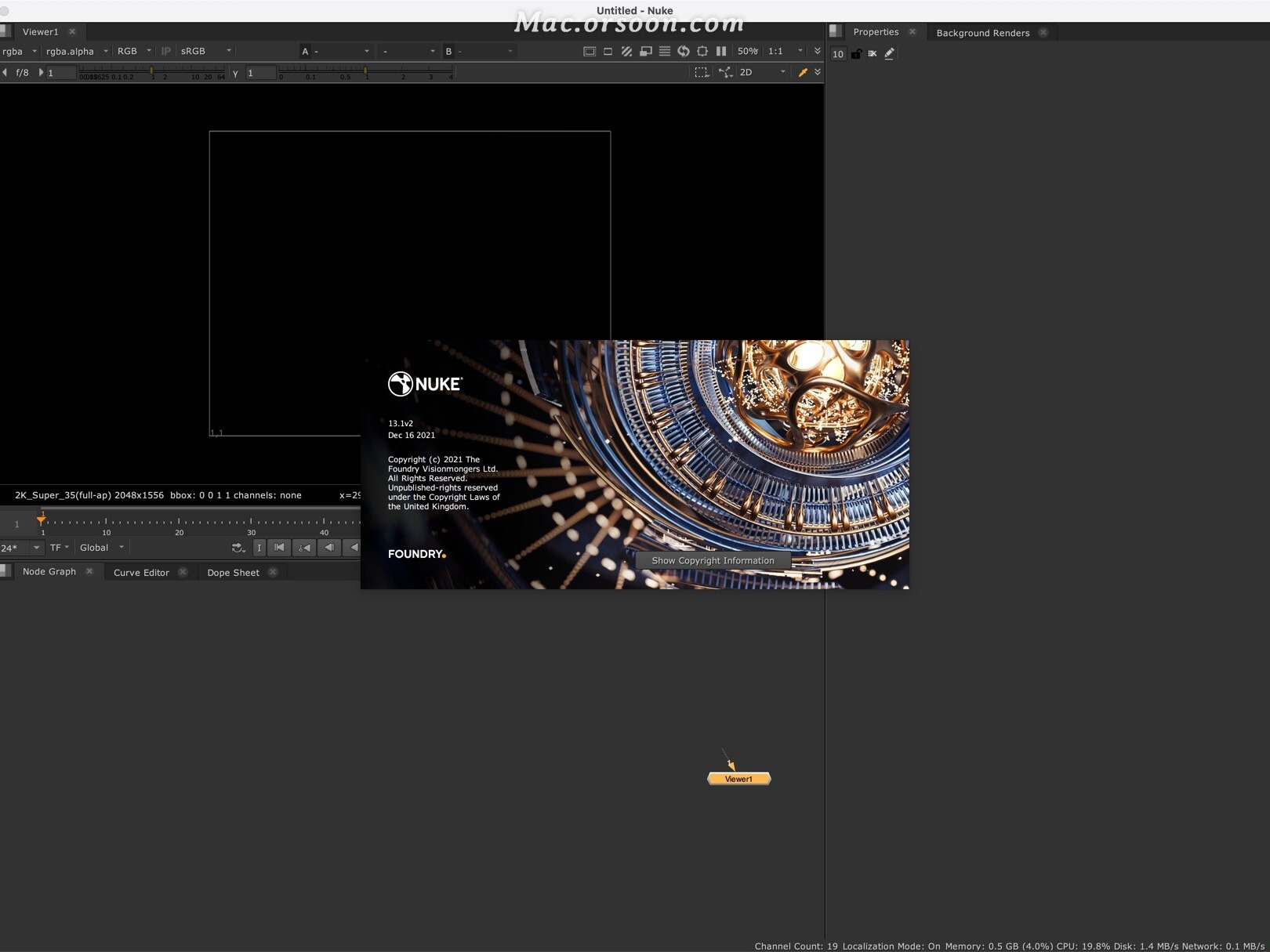This screenshot has width=1270, height=952.
Task: Pick colors with the eyedropper sampler
Action: [x=803, y=72]
